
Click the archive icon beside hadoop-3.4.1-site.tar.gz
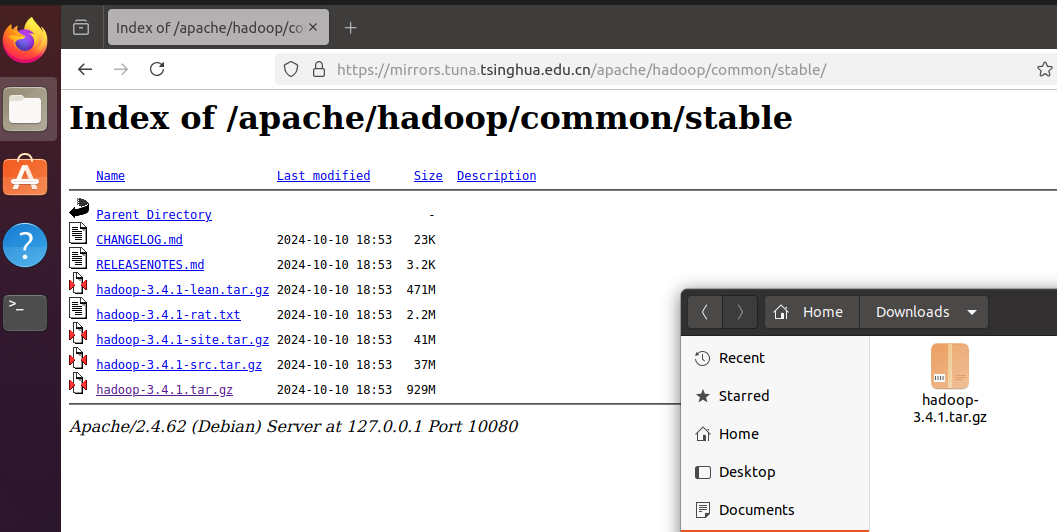click(78, 333)
